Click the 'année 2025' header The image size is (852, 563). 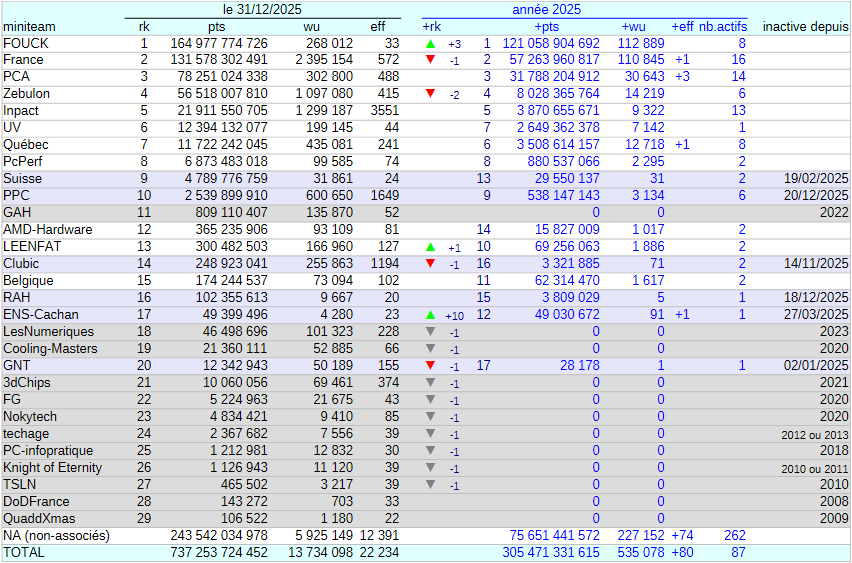click(546, 9)
